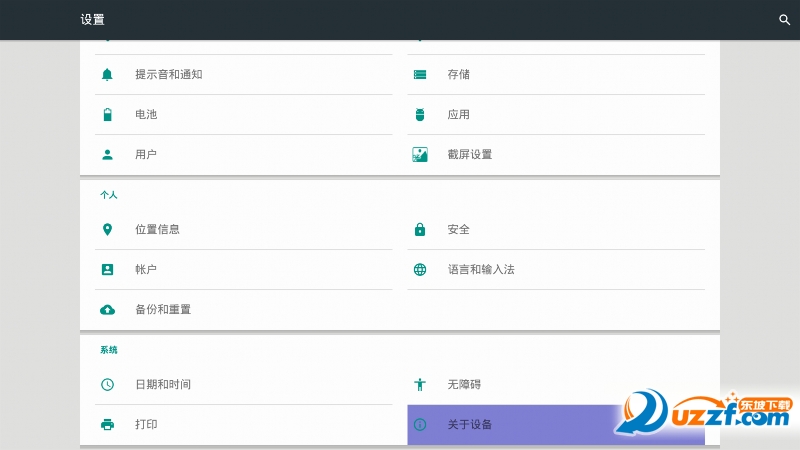This screenshot has width=800, height=450.
Task: Click the location pin icon
Action: tap(108, 229)
